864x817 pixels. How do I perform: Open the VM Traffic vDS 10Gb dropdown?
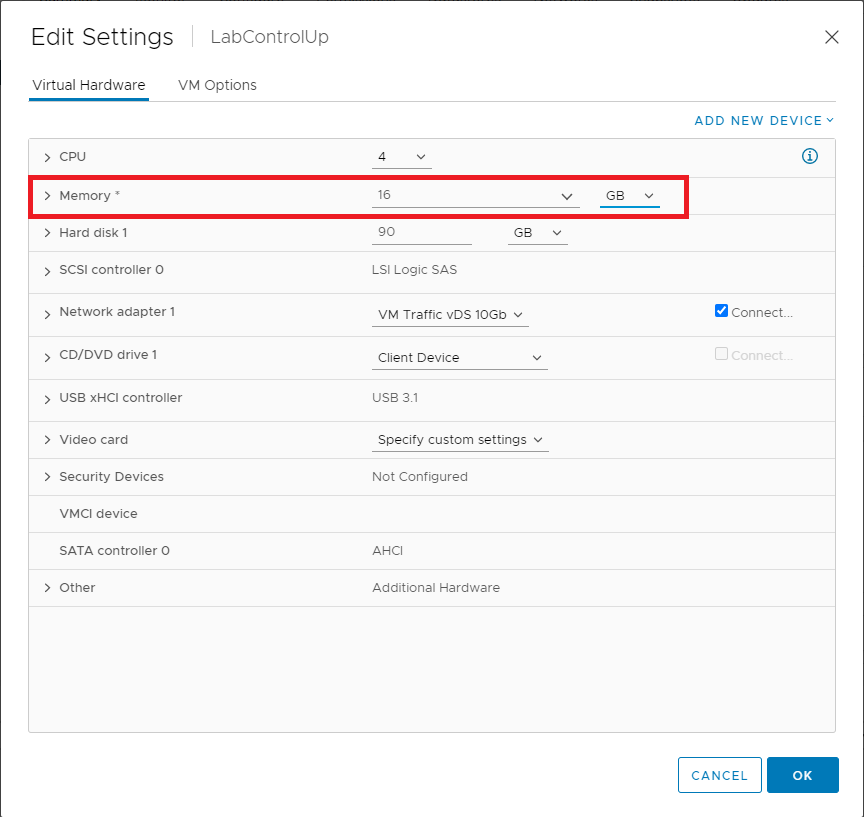pyautogui.click(x=450, y=315)
